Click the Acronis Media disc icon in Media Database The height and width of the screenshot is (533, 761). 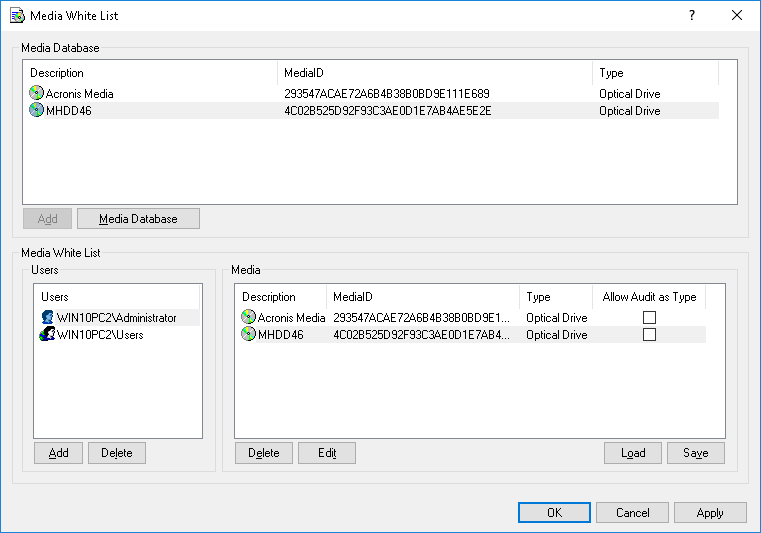point(37,93)
